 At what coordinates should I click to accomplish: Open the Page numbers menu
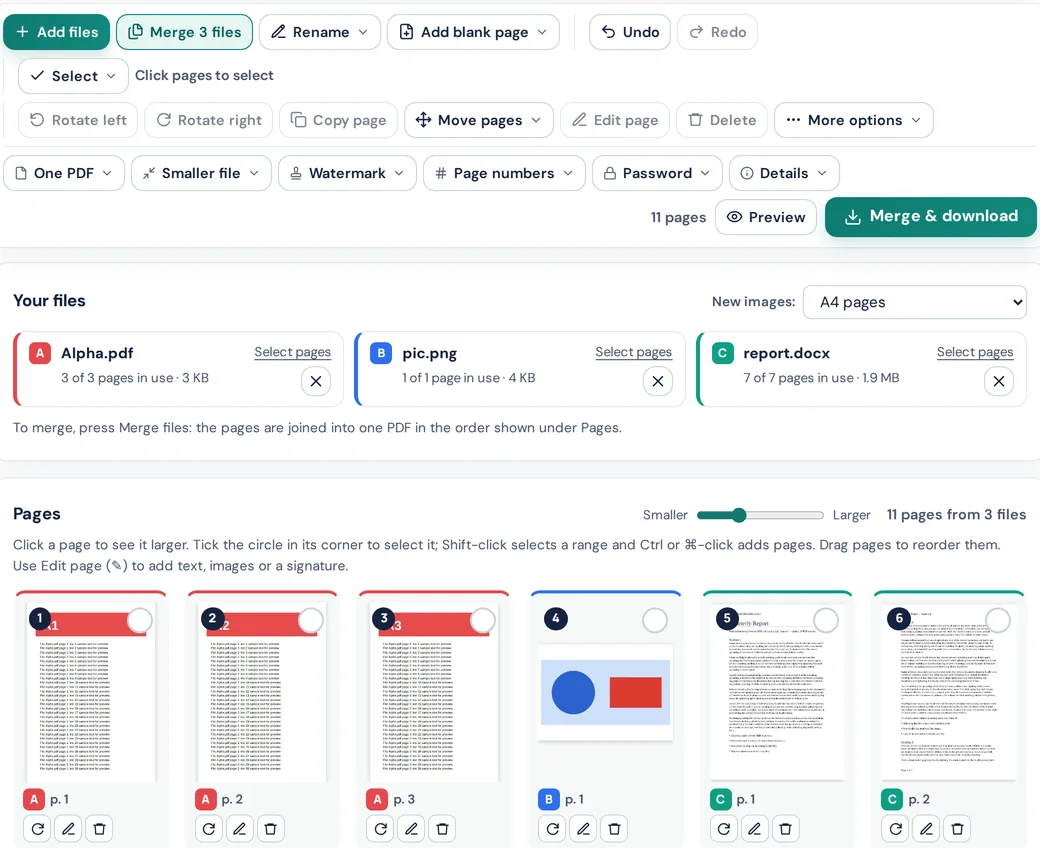[504, 173]
